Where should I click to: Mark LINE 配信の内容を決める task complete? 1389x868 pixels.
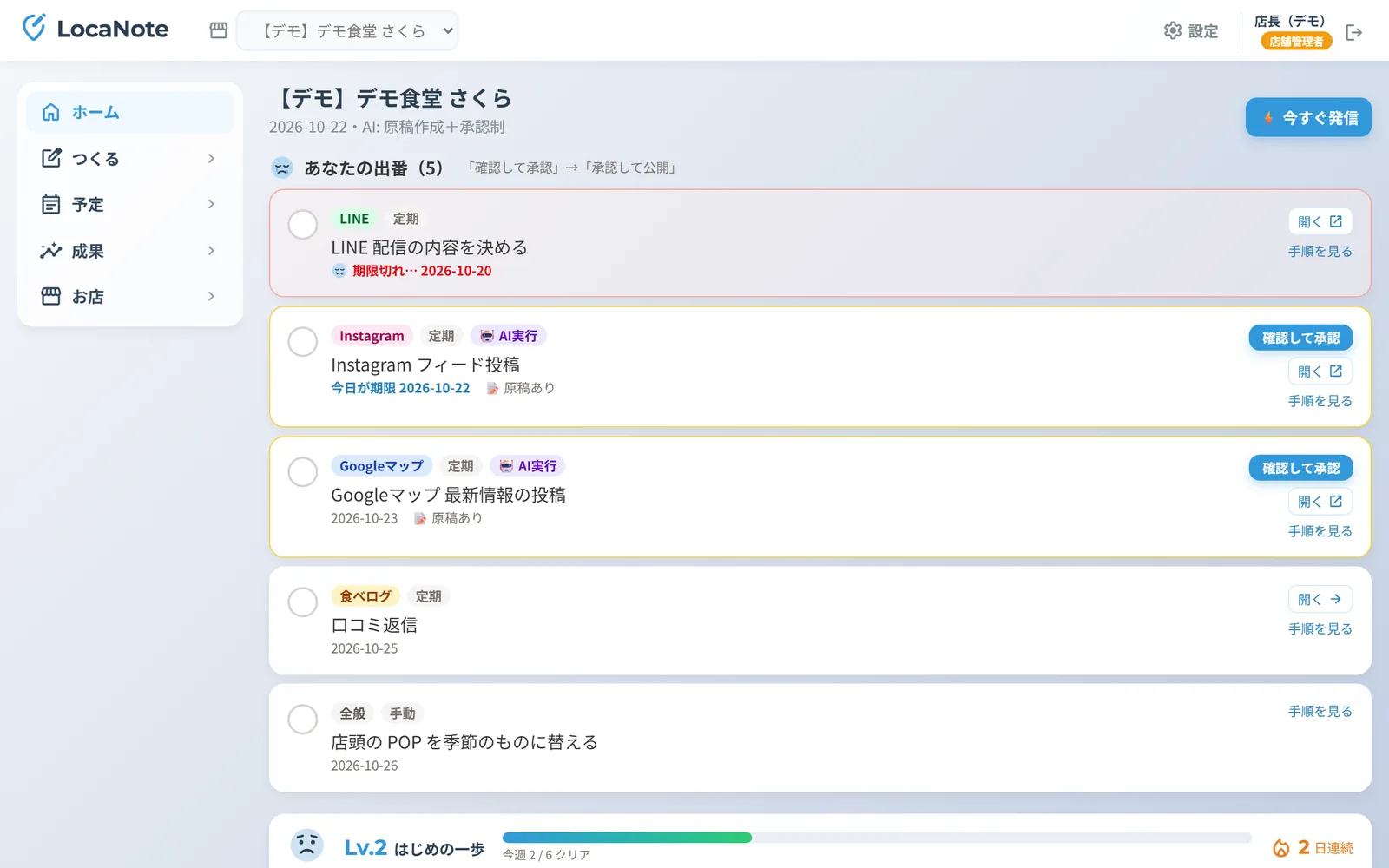(302, 224)
